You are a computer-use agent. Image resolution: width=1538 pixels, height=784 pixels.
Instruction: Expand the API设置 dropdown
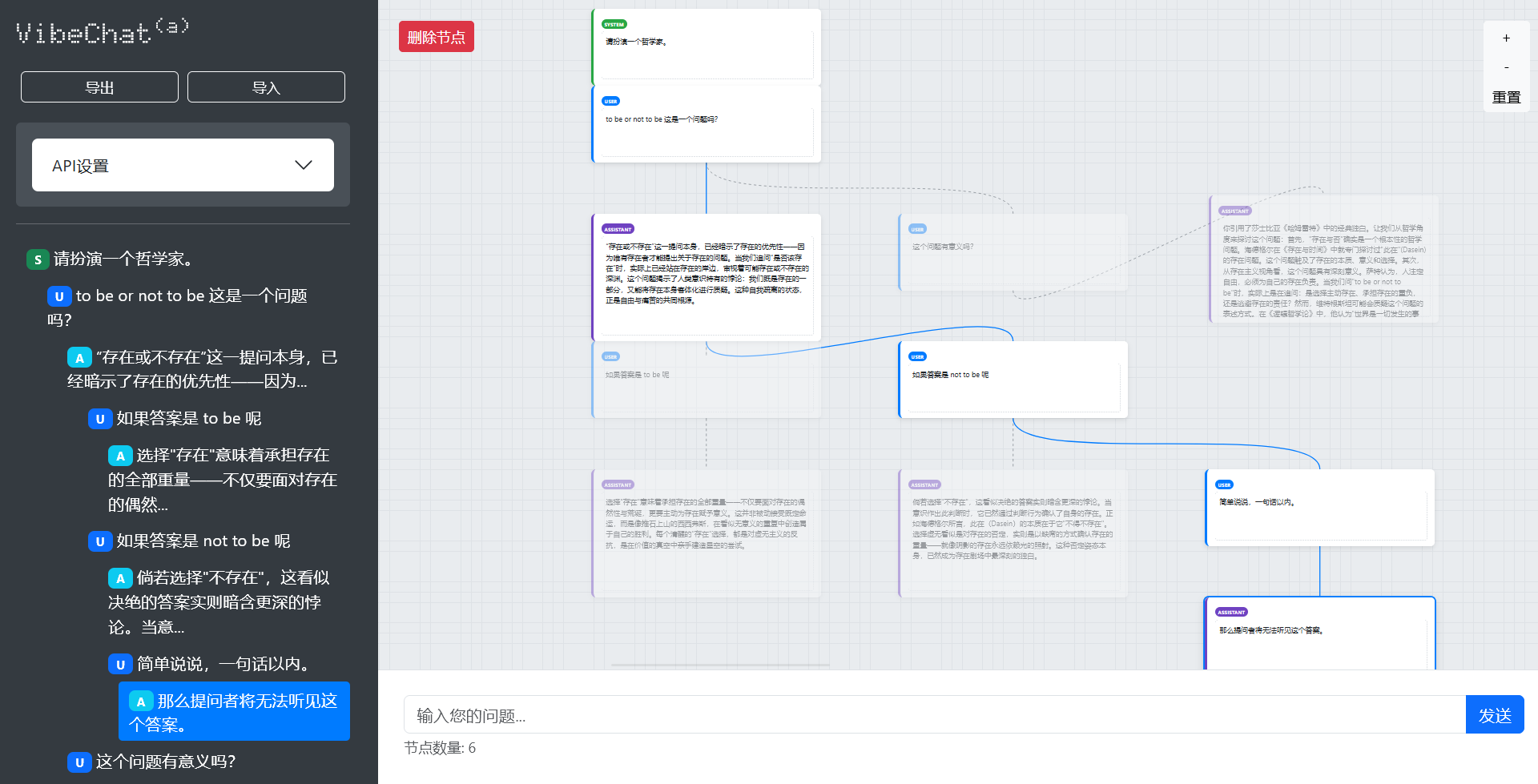coord(183,165)
